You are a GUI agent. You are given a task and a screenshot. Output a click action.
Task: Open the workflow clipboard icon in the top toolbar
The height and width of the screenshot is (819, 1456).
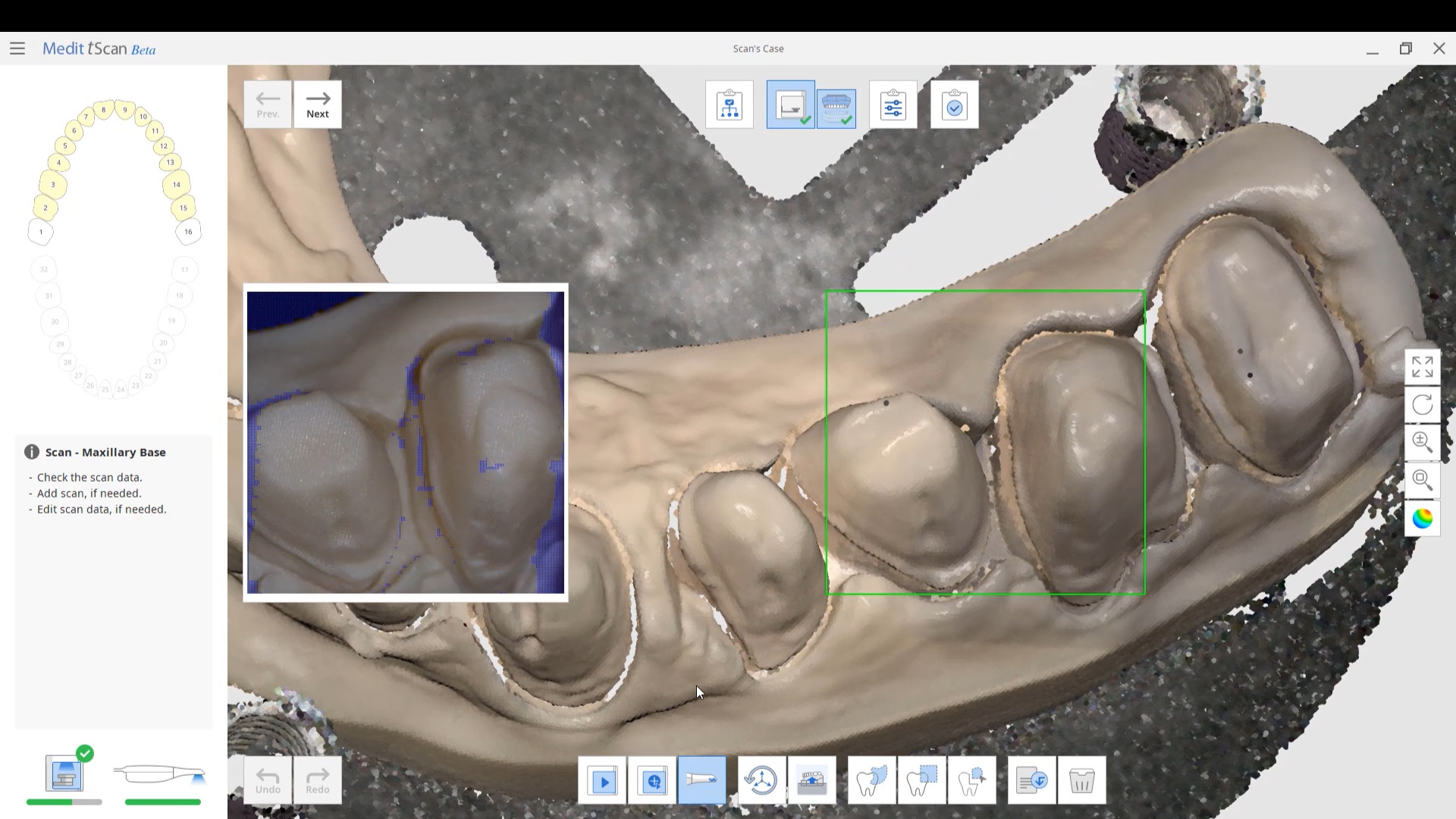coord(730,105)
